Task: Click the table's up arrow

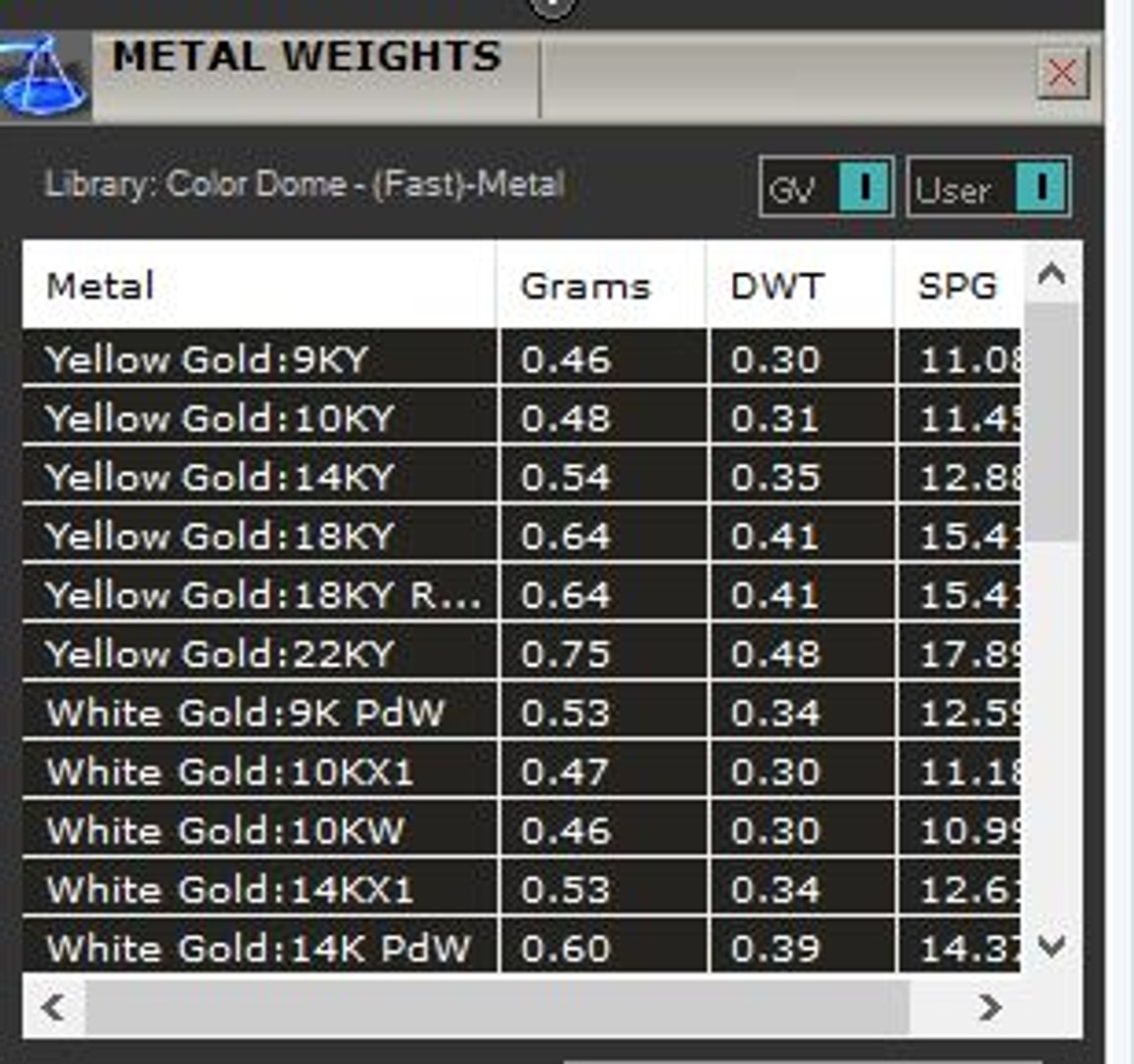Action: click(x=1051, y=274)
